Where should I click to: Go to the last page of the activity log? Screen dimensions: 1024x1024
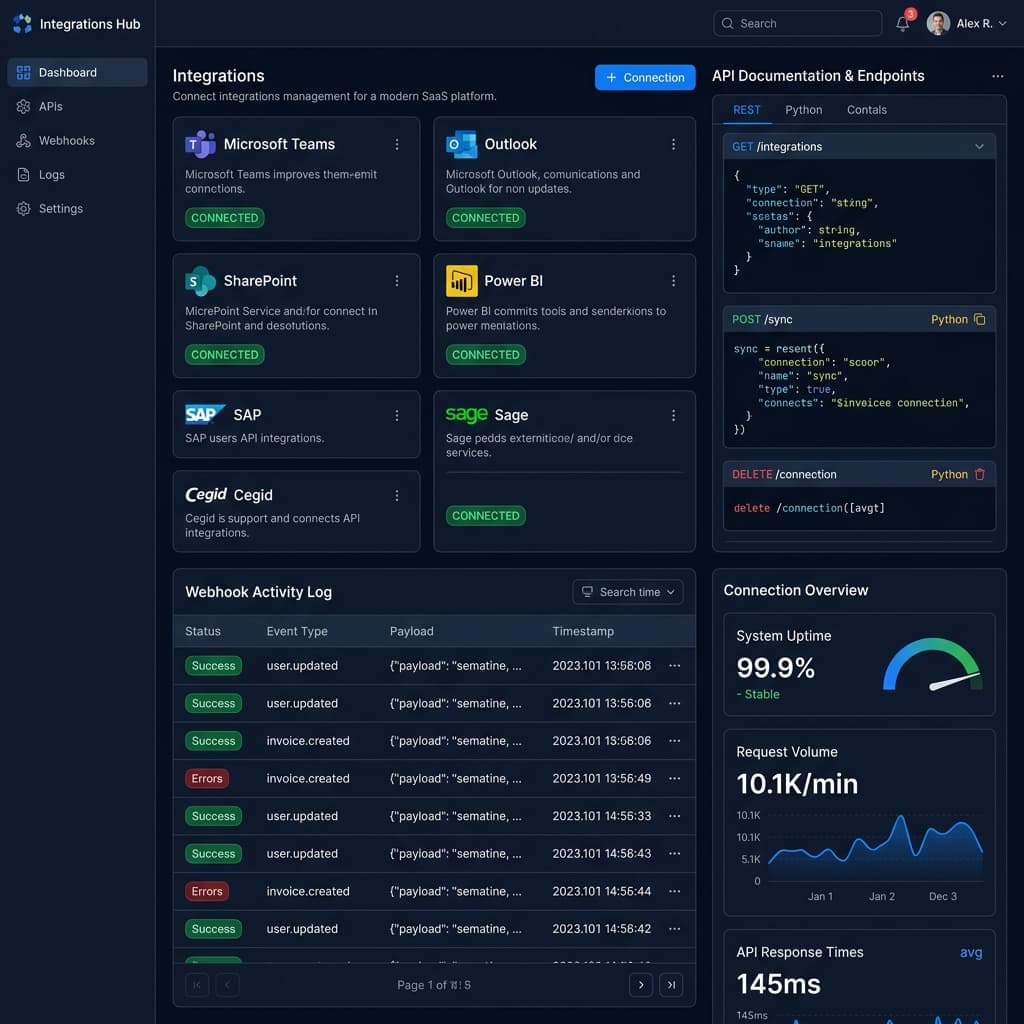[671, 985]
